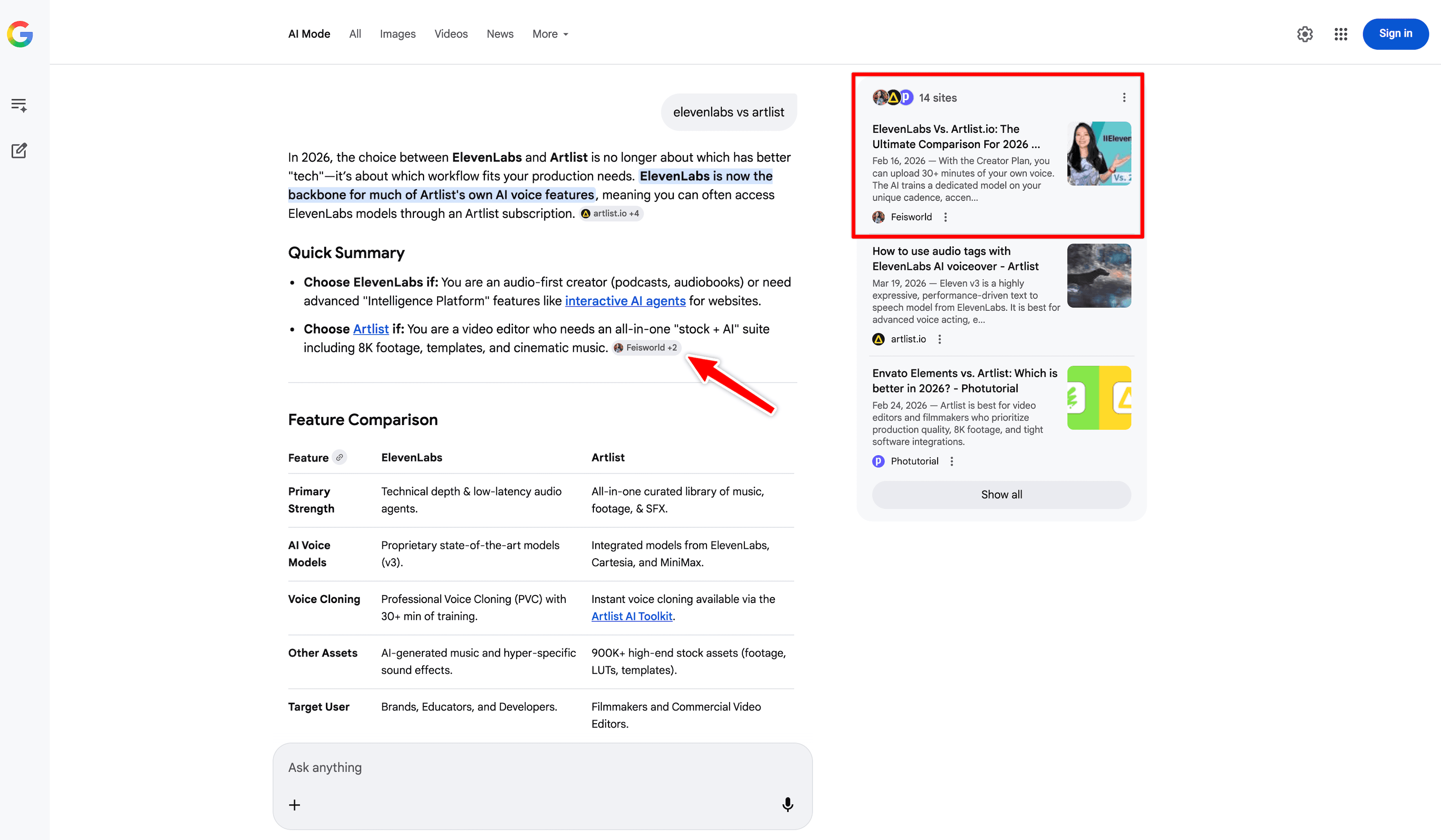Expand the More dropdown
This screenshot has height=840, width=1441.
(x=550, y=34)
